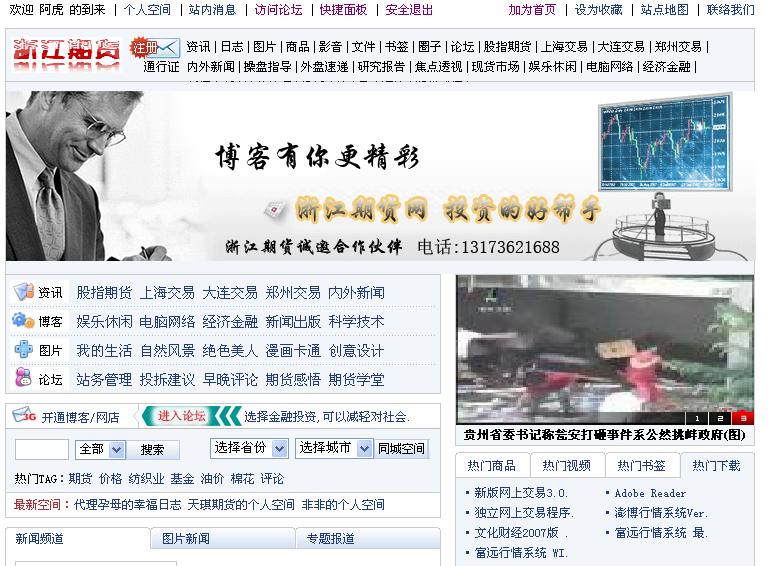The width and height of the screenshot is (769, 566).
Task: Open 代理孕母的幸福日志 space link
Action: pos(128,505)
